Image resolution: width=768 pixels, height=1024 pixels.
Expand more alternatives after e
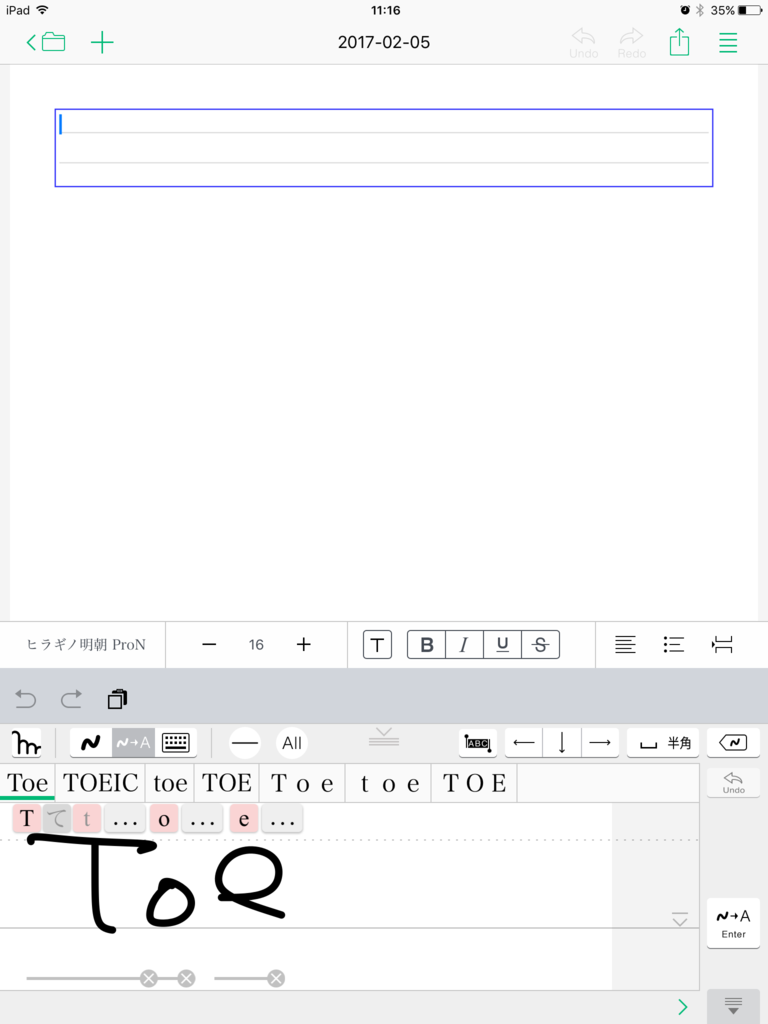point(282,819)
